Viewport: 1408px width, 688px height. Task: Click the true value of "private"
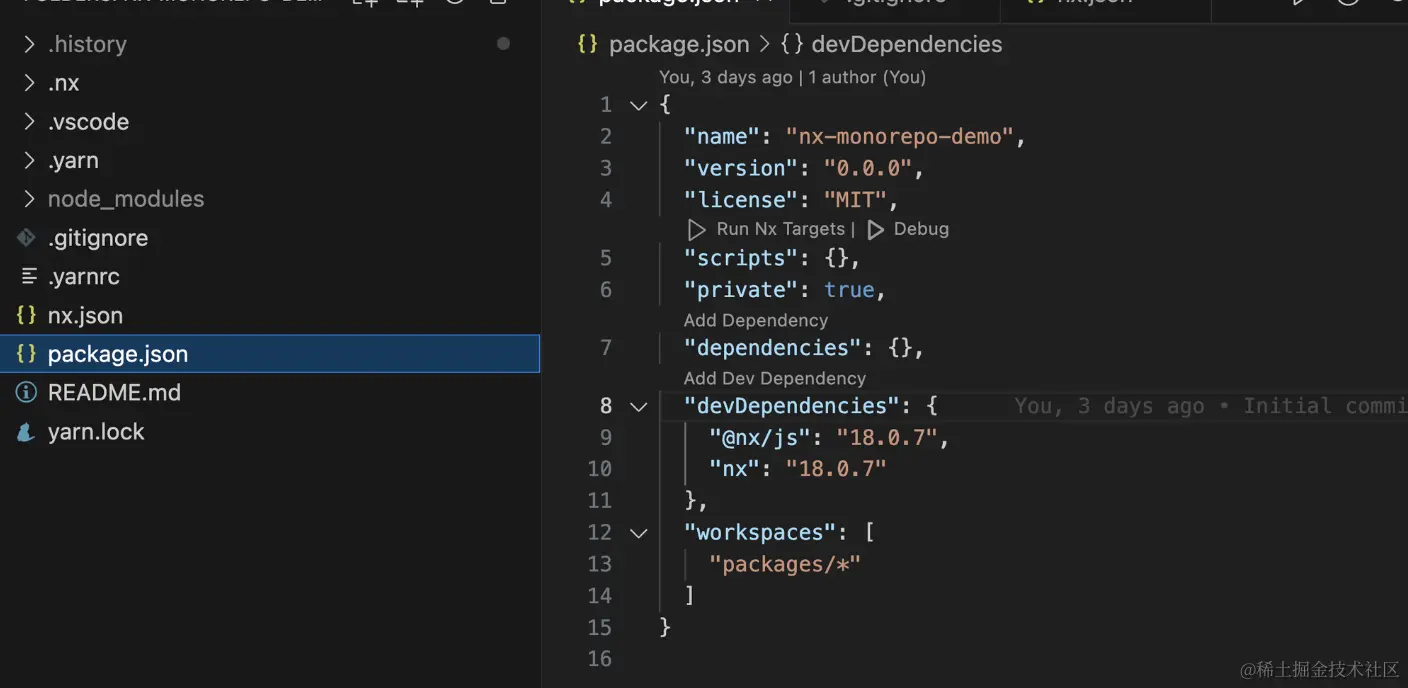[x=849, y=290]
